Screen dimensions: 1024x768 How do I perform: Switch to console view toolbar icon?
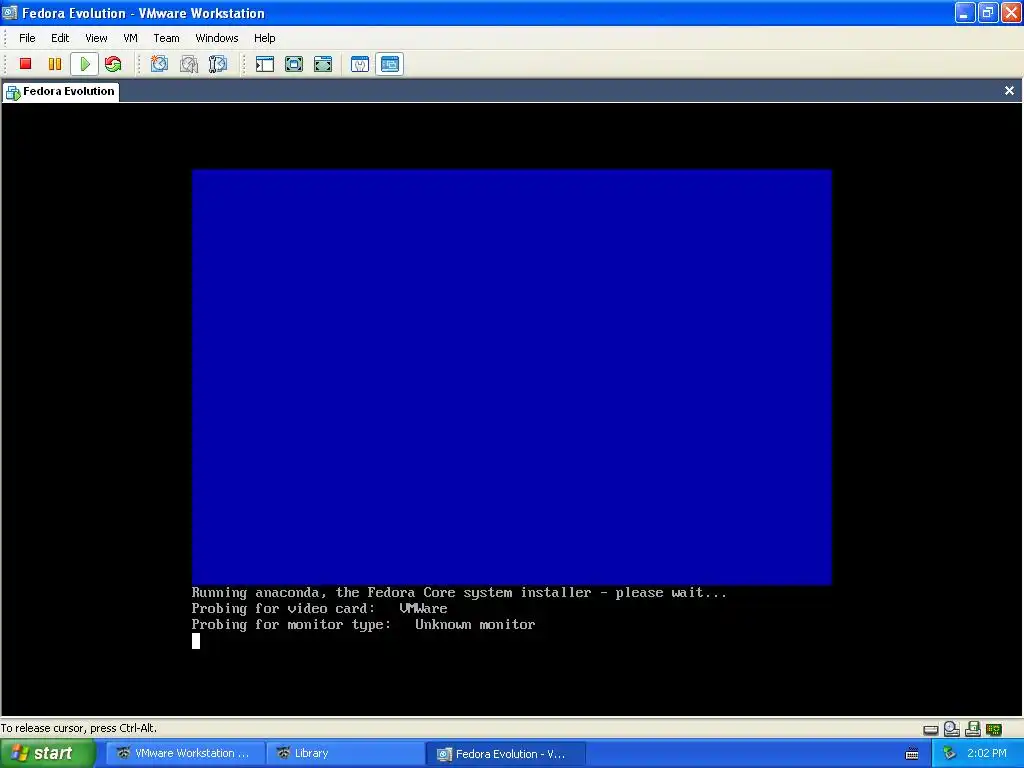tap(390, 64)
